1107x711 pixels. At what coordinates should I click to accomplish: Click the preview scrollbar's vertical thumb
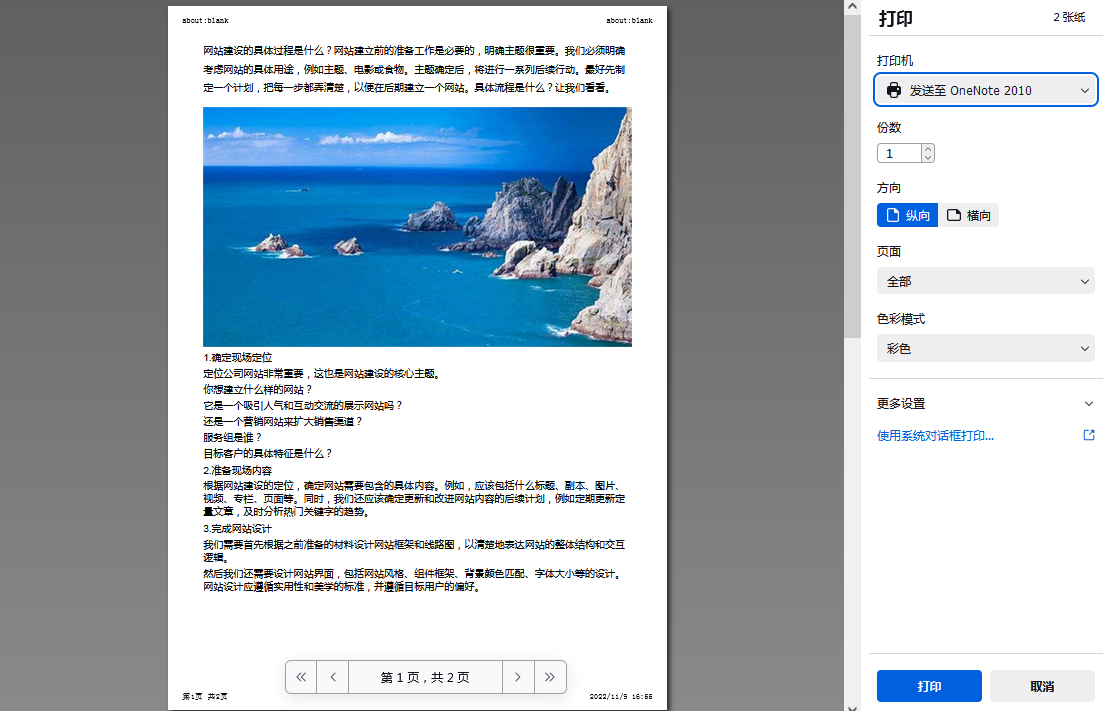click(x=852, y=175)
